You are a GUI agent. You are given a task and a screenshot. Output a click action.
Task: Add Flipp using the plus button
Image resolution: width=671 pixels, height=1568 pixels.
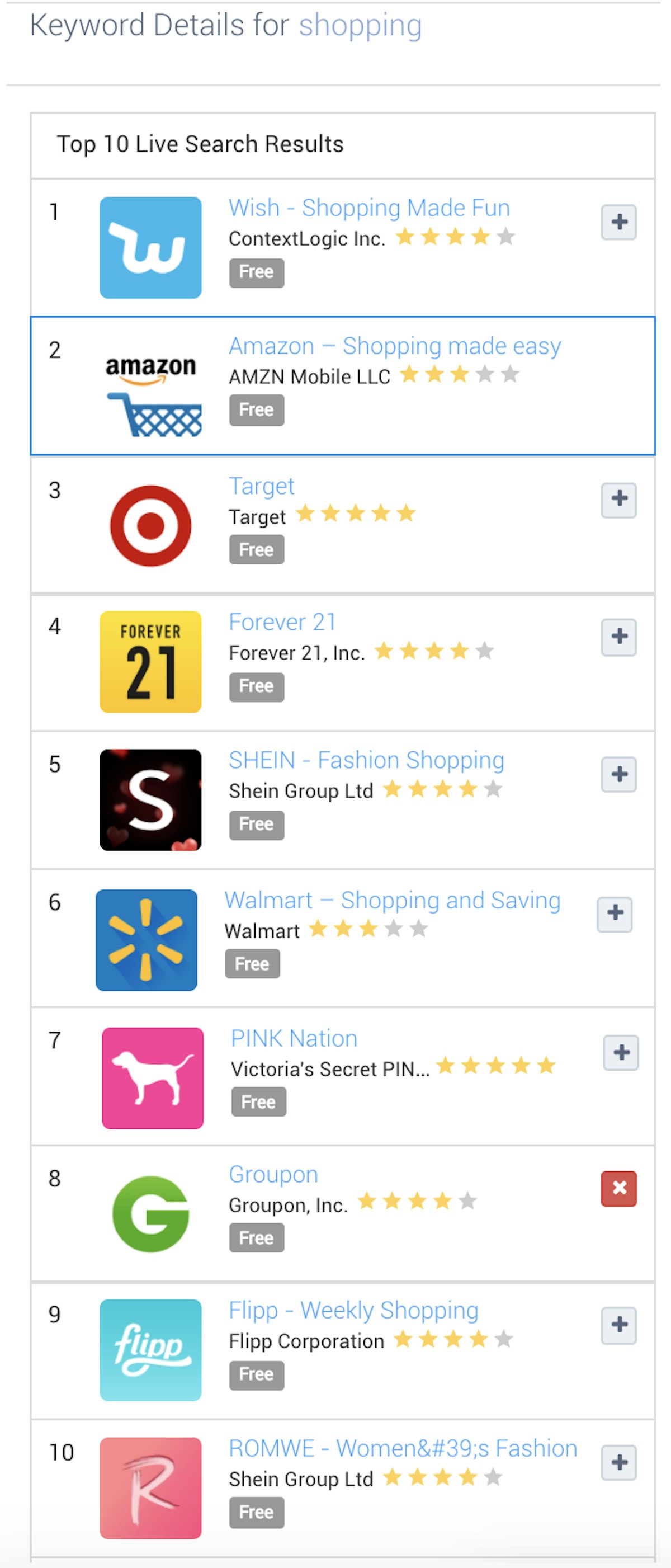pos(618,1325)
